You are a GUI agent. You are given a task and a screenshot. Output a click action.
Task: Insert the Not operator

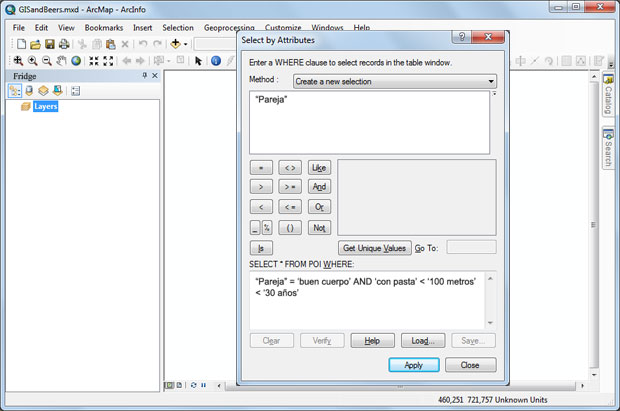pyautogui.click(x=319, y=228)
